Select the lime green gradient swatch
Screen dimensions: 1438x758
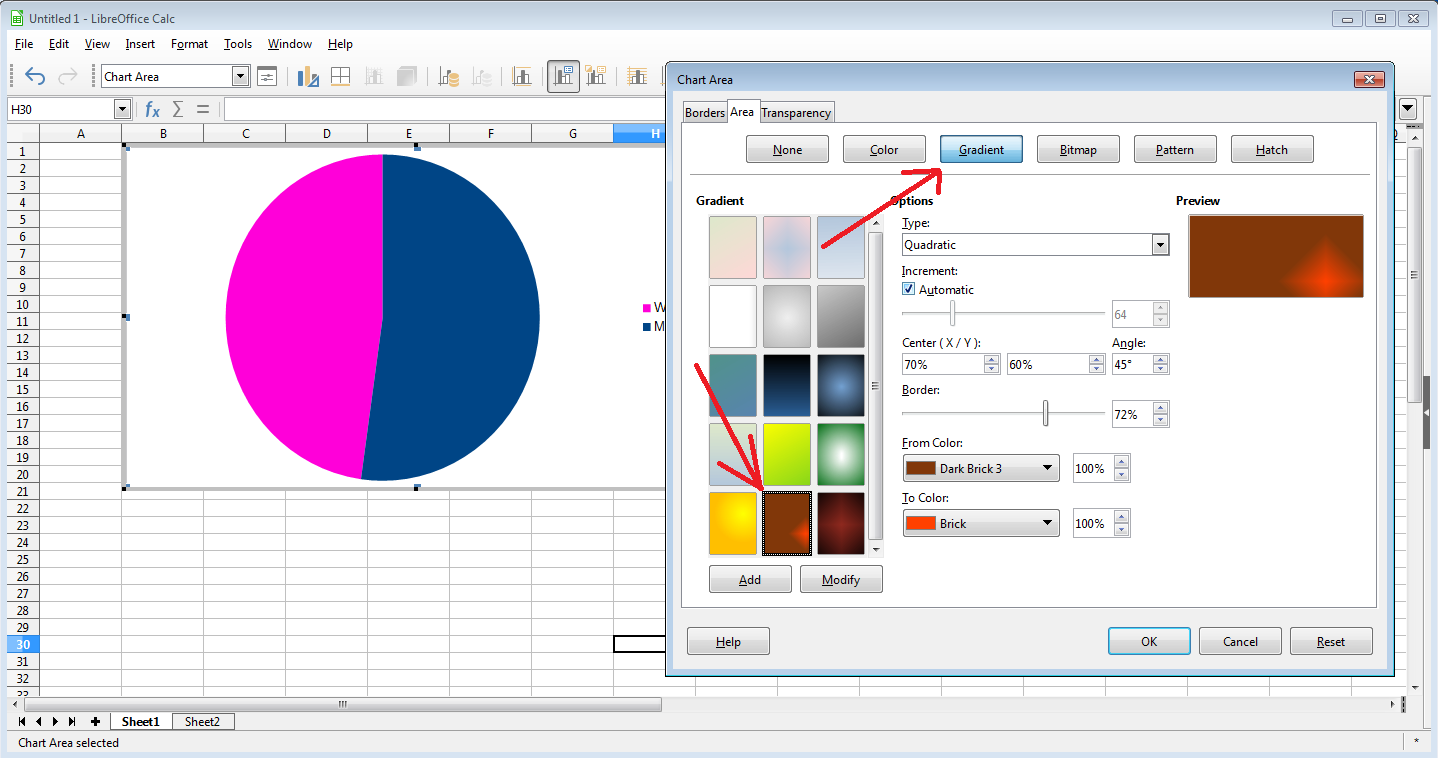(x=787, y=454)
